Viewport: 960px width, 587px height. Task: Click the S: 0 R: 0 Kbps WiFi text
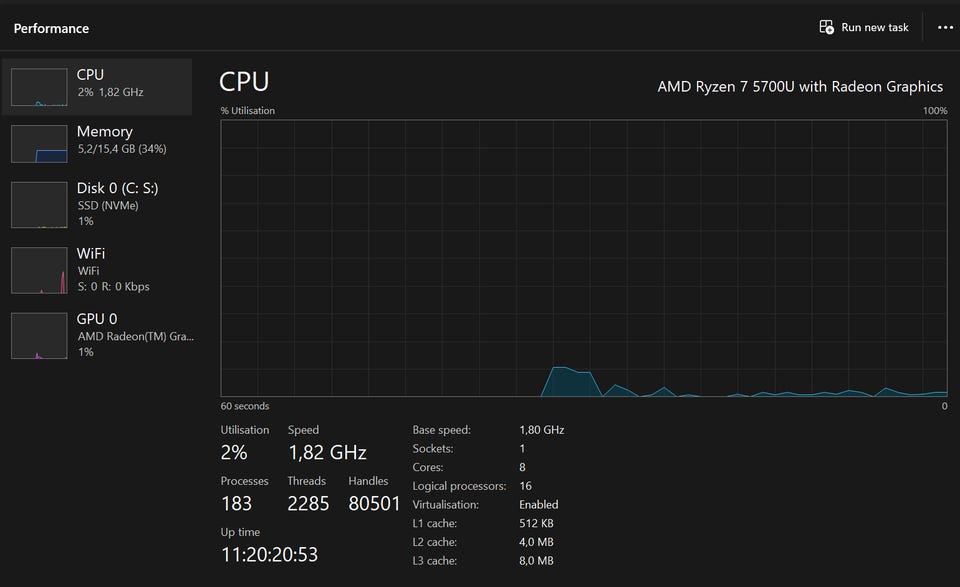point(113,286)
